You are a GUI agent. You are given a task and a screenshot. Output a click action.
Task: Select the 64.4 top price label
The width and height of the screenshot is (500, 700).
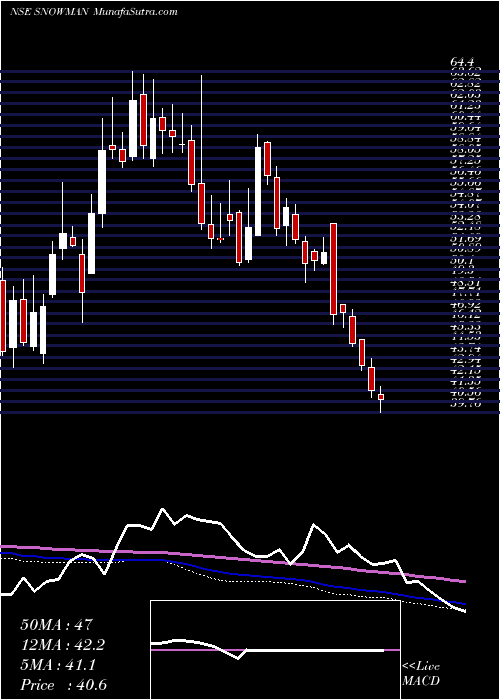pos(462,62)
